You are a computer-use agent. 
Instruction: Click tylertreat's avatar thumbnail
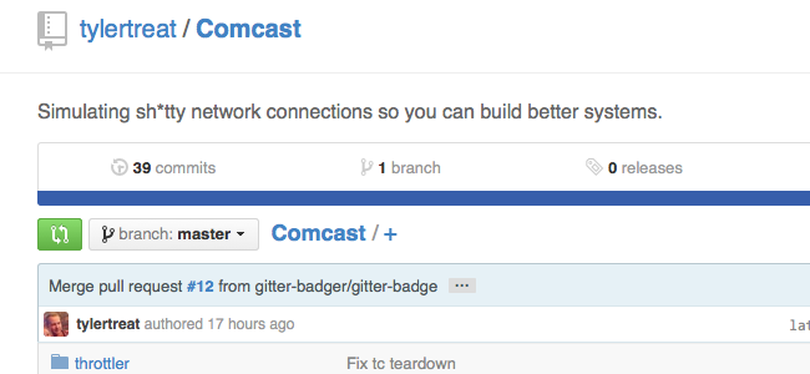56,324
